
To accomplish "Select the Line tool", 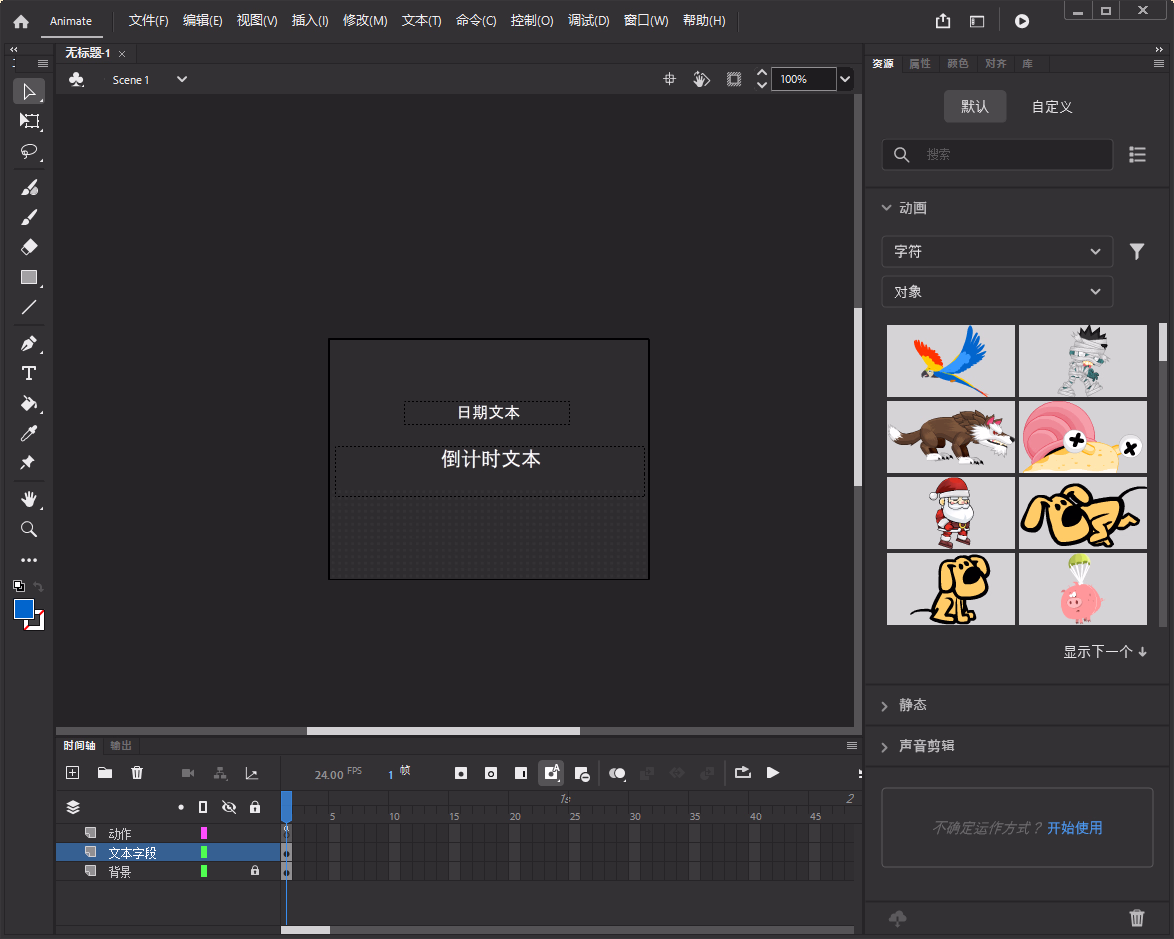I will click(28, 307).
